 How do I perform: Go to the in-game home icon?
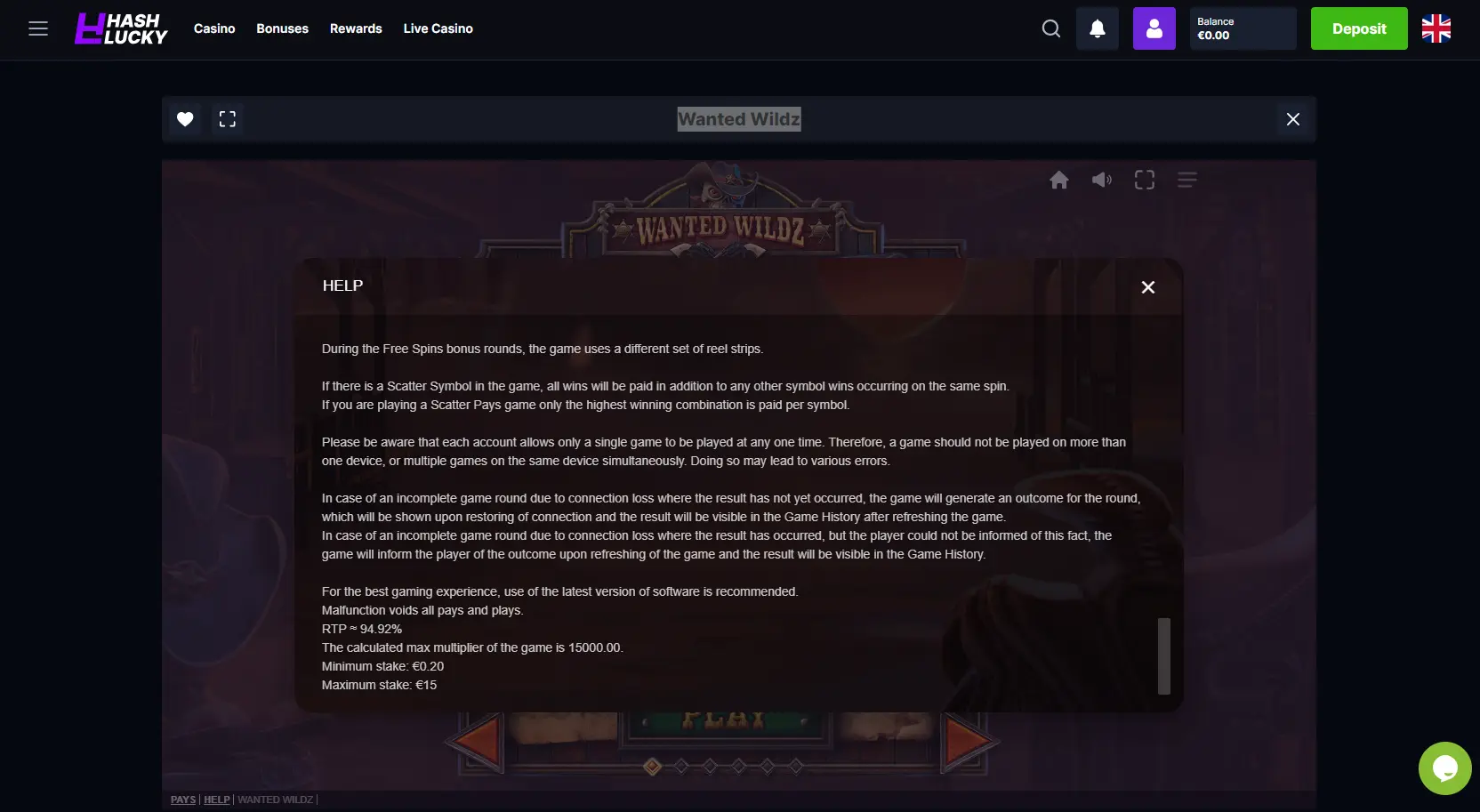pyautogui.click(x=1059, y=181)
